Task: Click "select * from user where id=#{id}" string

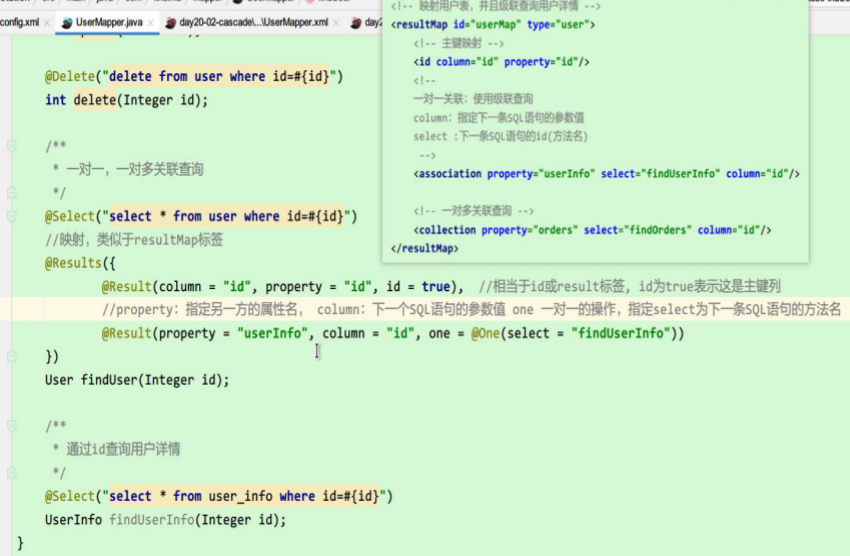Action: (x=226, y=216)
